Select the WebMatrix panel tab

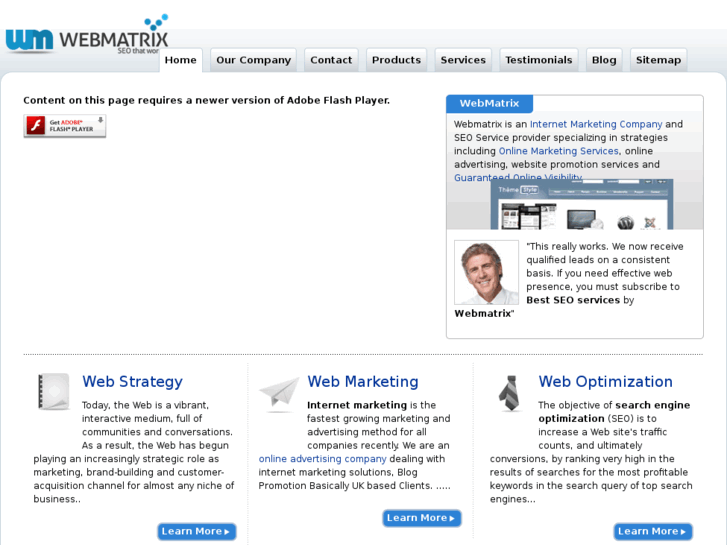click(x=489, y=103)
